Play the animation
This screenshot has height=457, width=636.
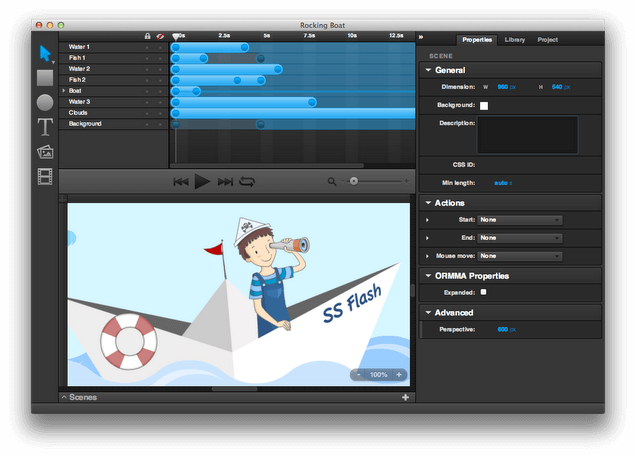click(x=202, y=181)
